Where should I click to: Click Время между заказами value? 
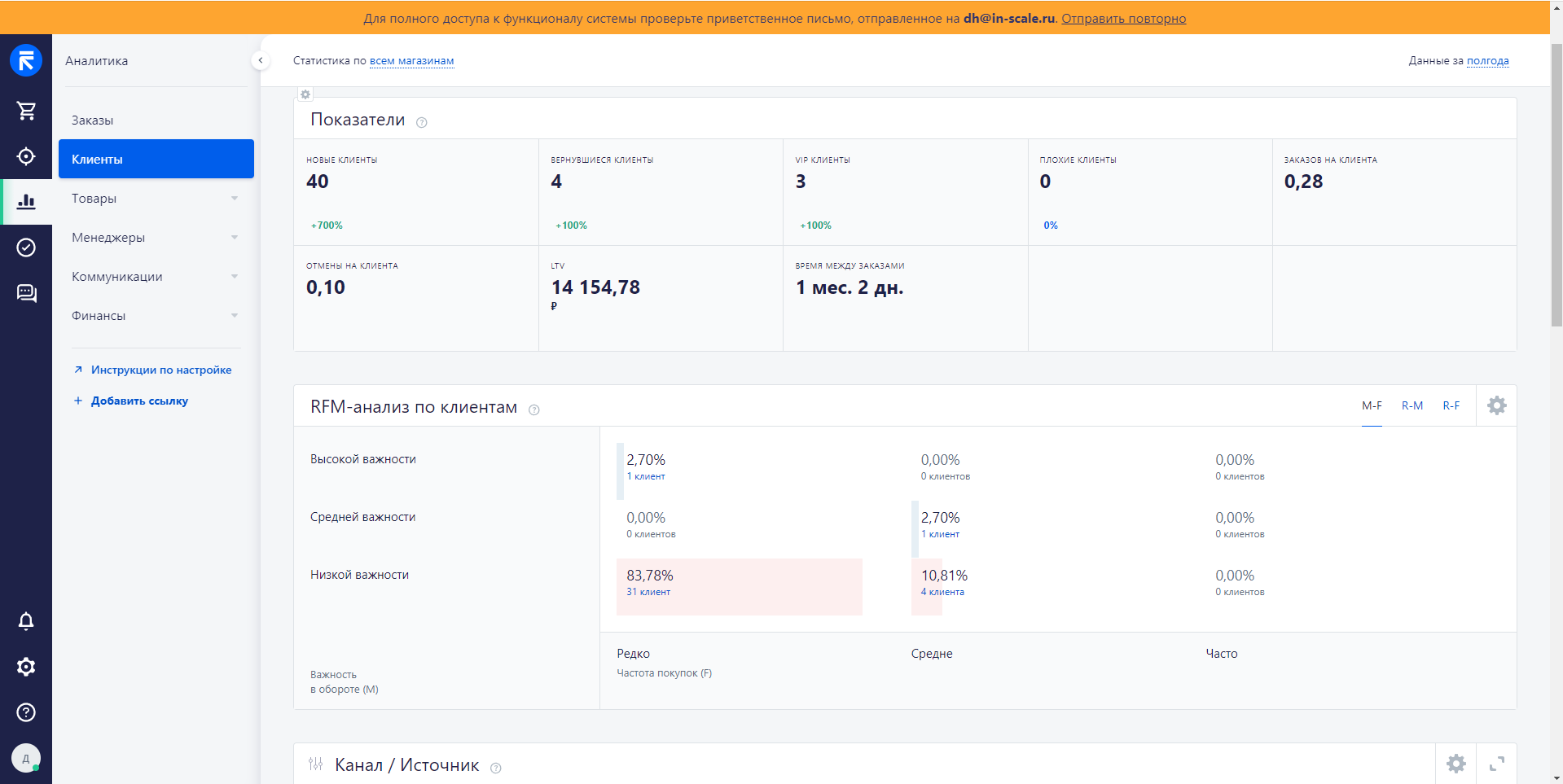(850, 287)
